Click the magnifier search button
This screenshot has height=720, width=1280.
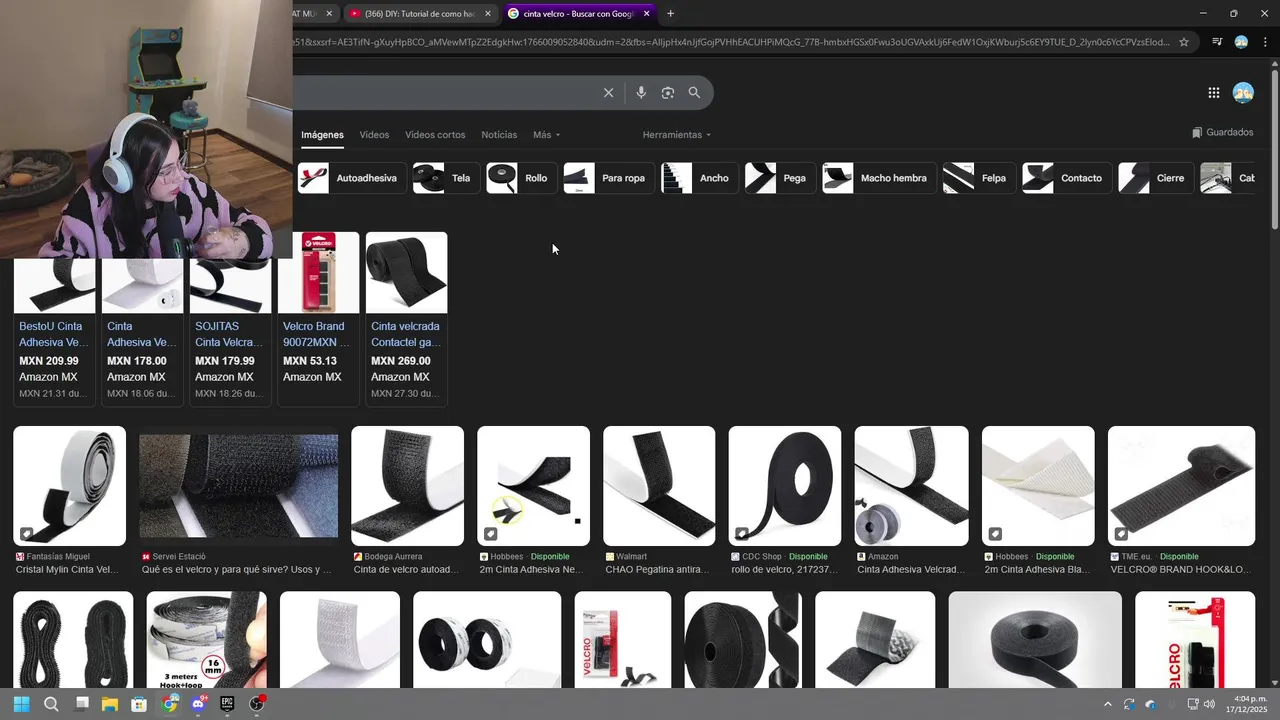tap(694, 93)
